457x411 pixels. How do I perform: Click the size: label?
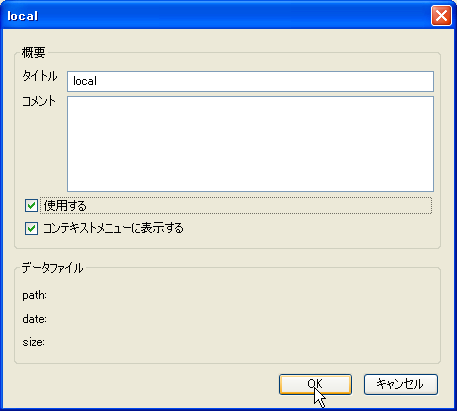(x=33, y=342)
